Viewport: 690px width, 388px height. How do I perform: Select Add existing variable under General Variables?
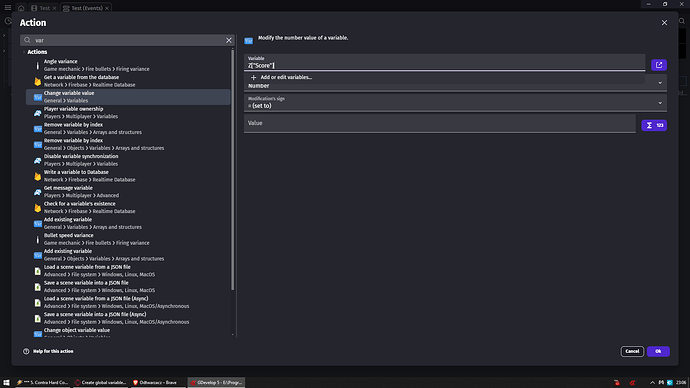pyautogui.click(x=128, y=223)
